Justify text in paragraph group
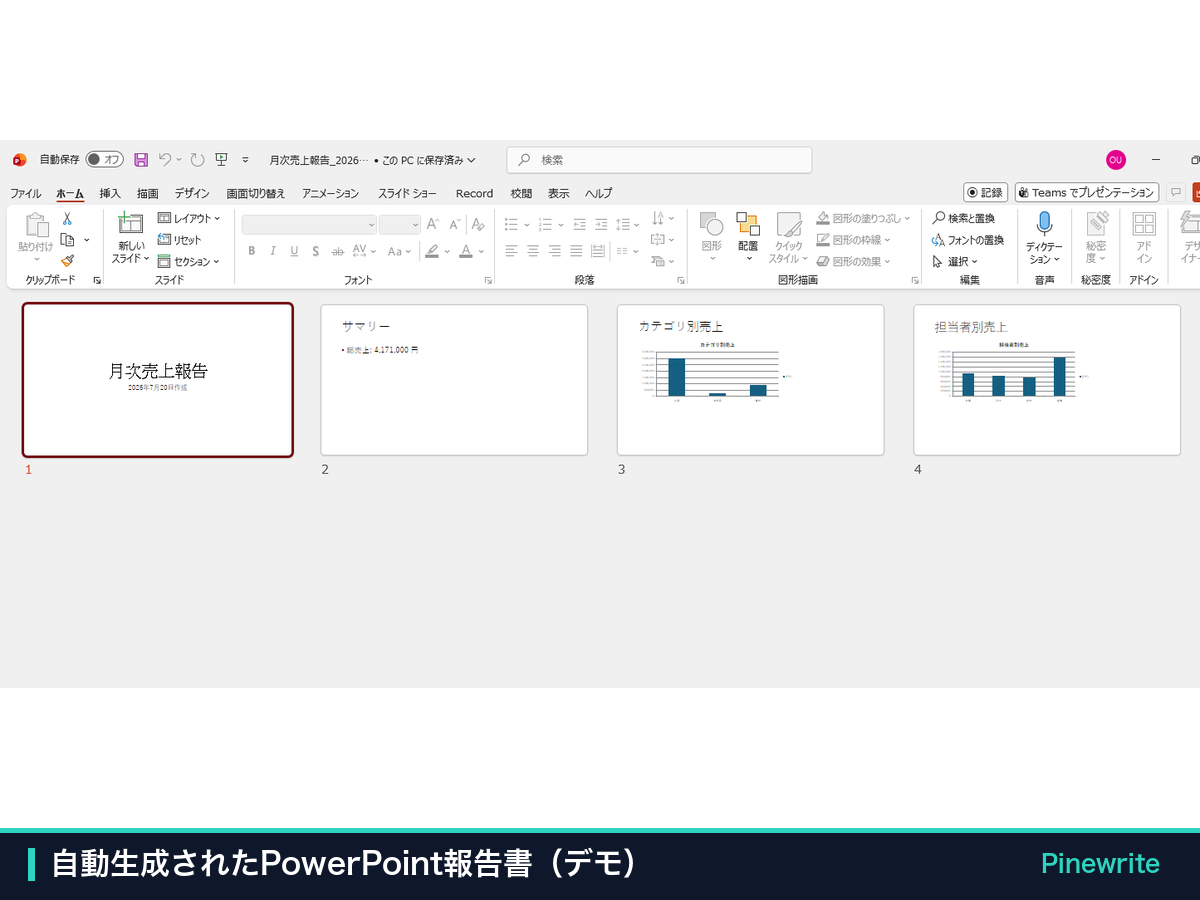The width and height of the screenshot is (1200, 900). click(577, 251)
